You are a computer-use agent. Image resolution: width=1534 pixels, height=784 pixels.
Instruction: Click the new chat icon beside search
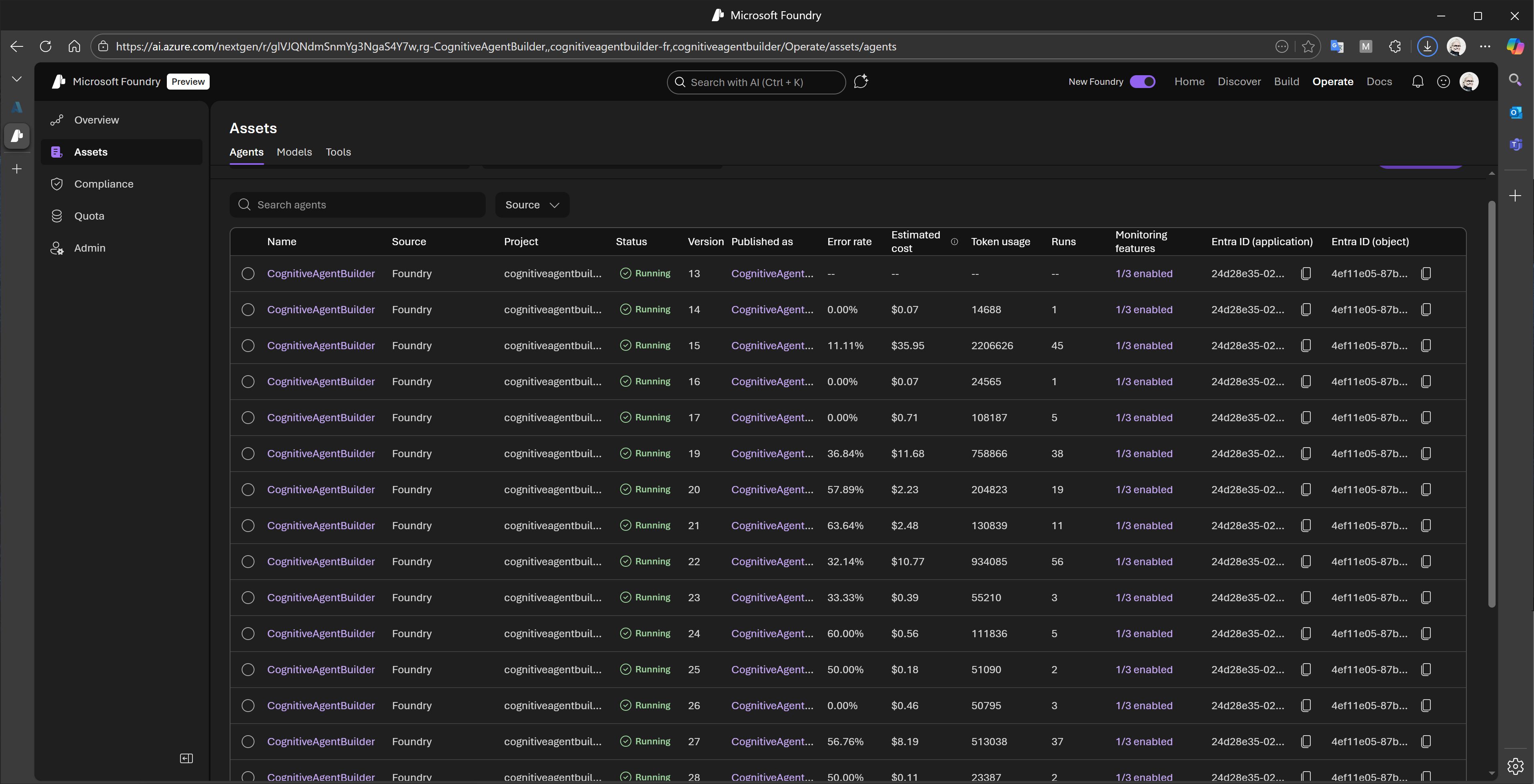pos(861,82)
